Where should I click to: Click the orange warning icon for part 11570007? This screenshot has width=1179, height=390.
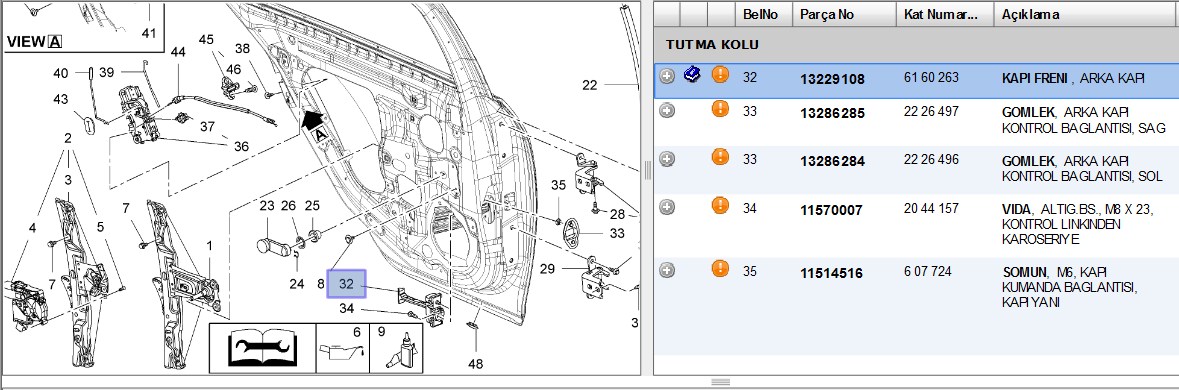click(x=720, y=205)
